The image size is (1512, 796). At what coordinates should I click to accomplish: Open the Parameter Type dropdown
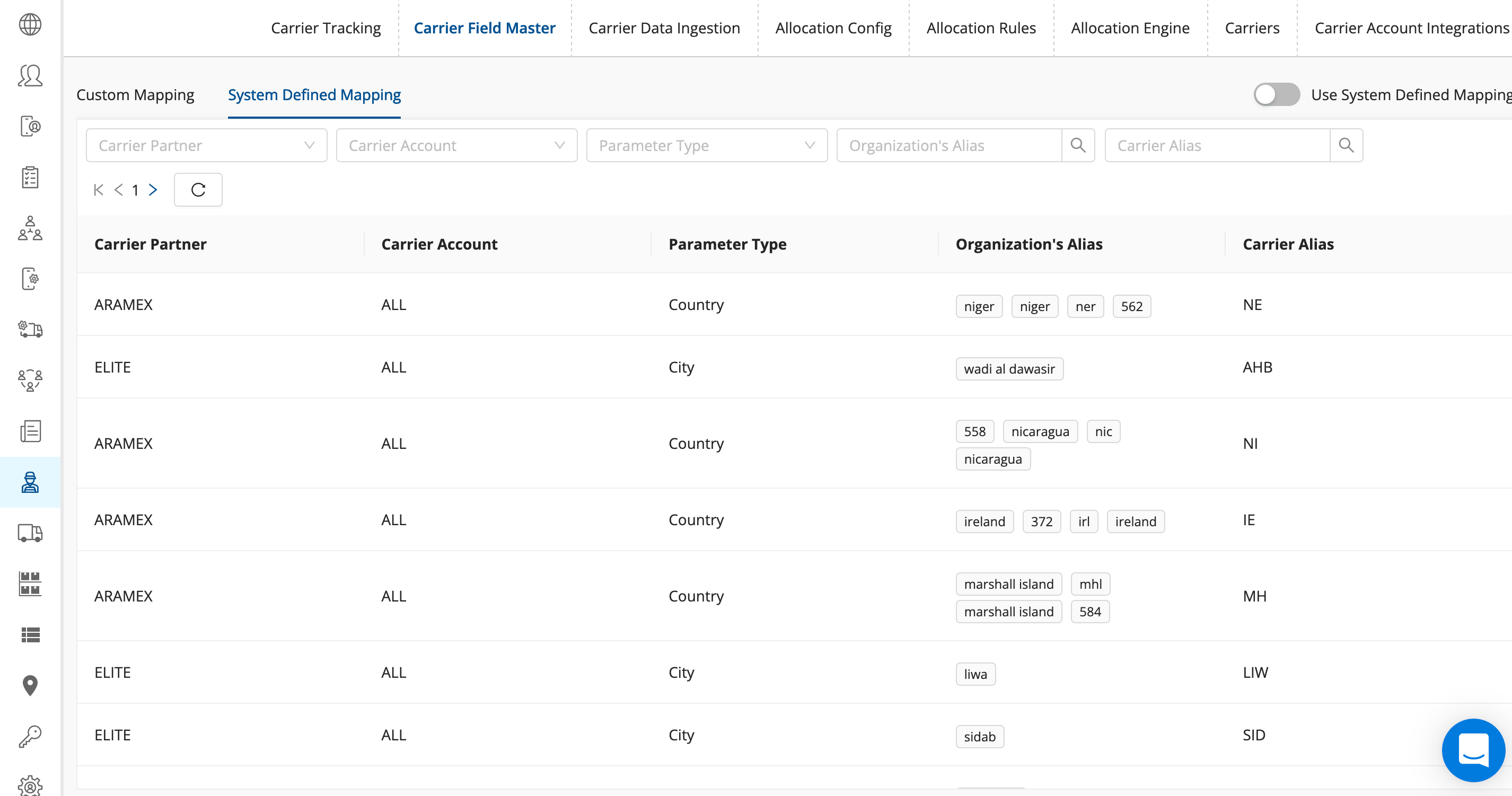click(x=706, y=145)
